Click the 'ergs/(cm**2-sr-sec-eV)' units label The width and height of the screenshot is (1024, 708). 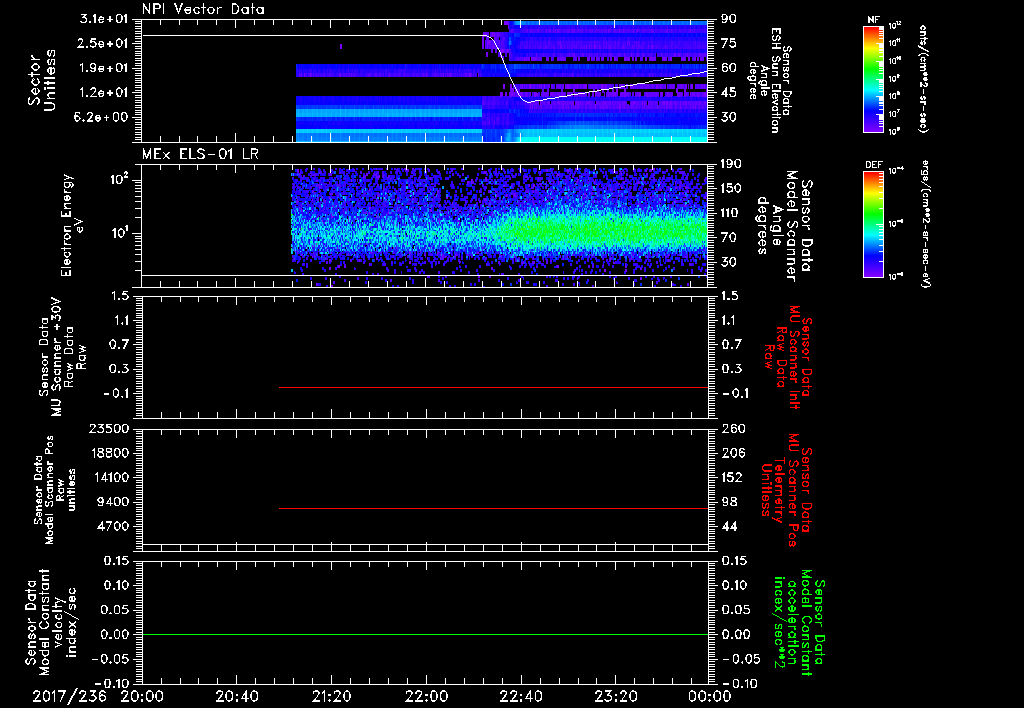coord(925,223)
